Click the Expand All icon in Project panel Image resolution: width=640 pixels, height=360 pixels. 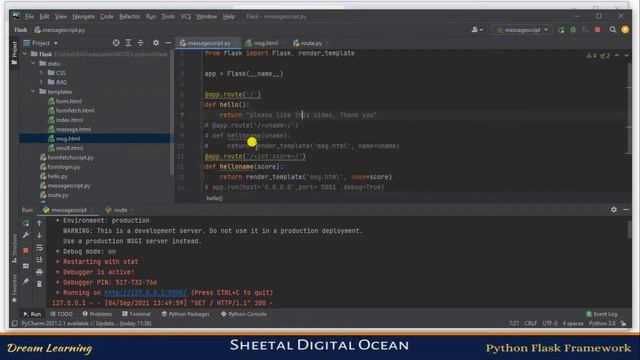tap(128, 43)
